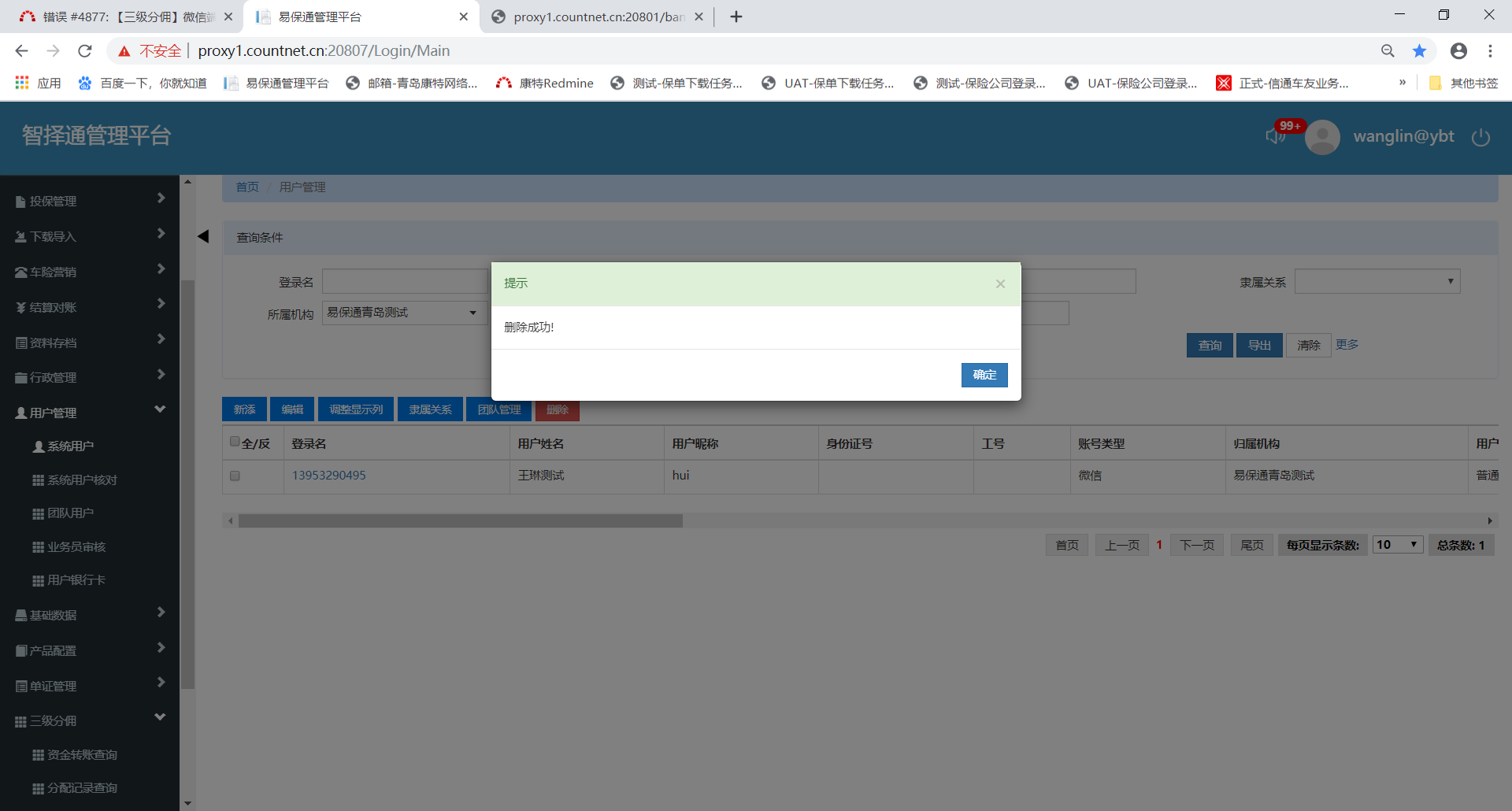Open the 每页显示条数 dropdown

1398,545
